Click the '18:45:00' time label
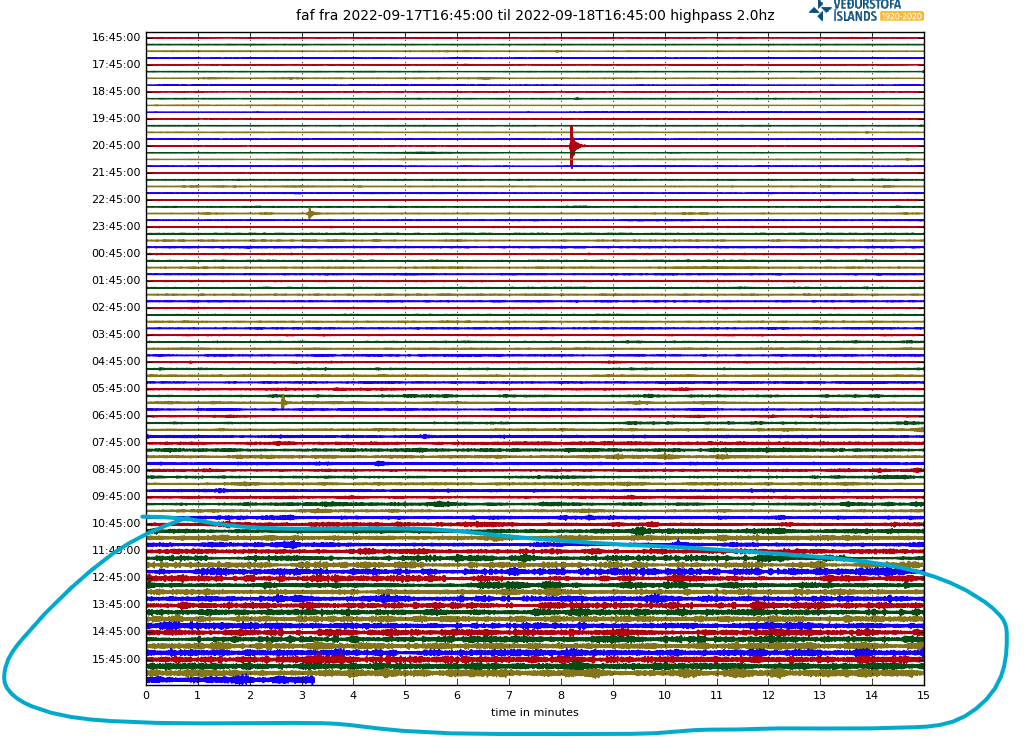The height and width of the screenshot is (737, 1025). click(116, 91)
